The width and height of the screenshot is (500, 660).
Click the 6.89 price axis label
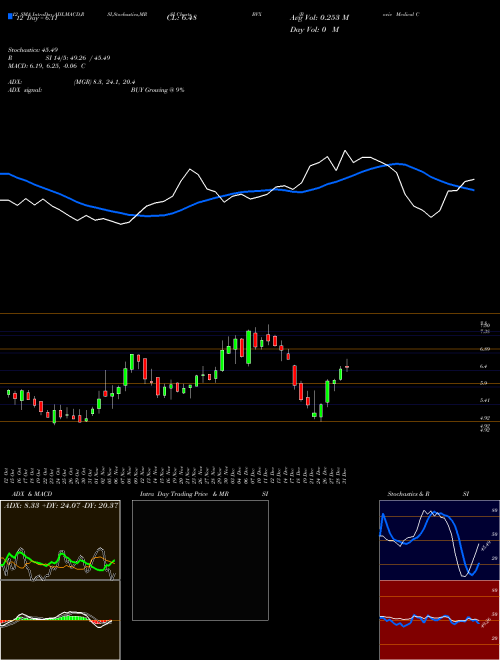(484, 349)
